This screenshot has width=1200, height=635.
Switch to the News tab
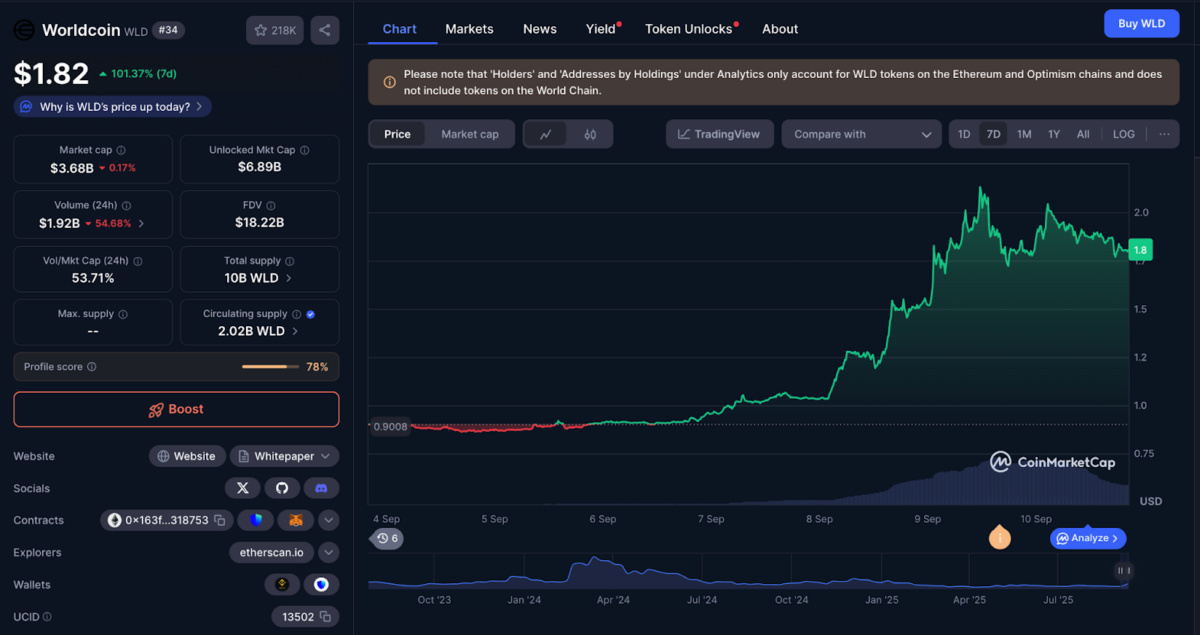(540, 29)
